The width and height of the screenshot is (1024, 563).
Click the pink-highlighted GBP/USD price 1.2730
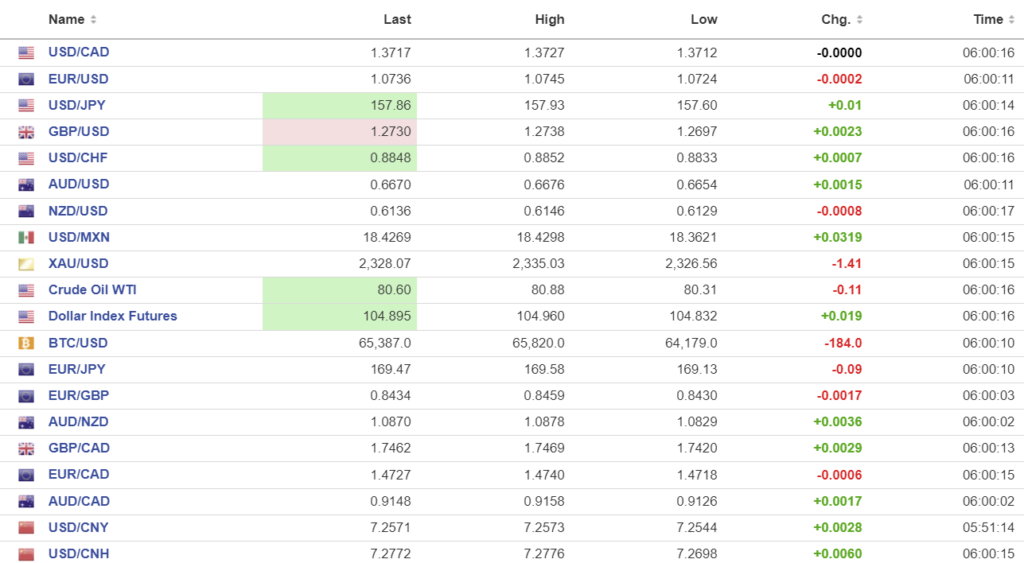[389, 132]
